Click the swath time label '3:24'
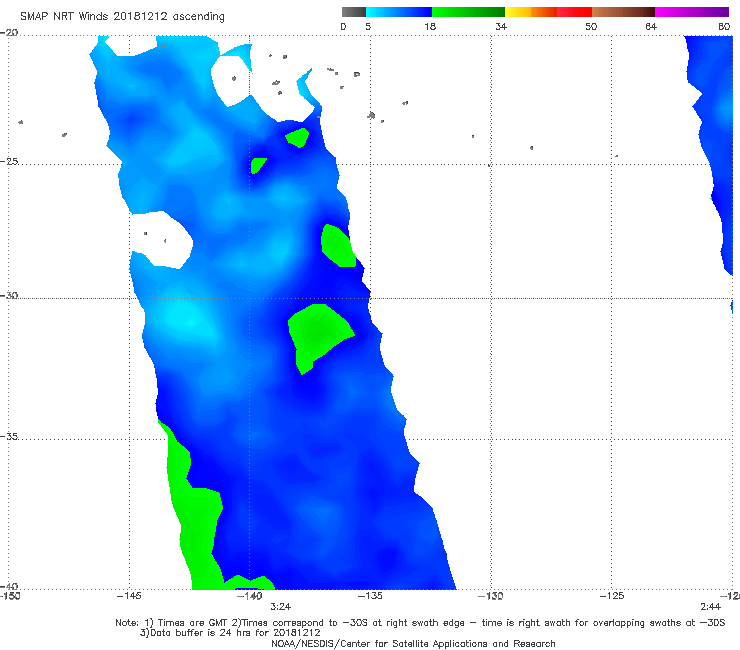Screen dimensions: 740x650 click(280, 607)
